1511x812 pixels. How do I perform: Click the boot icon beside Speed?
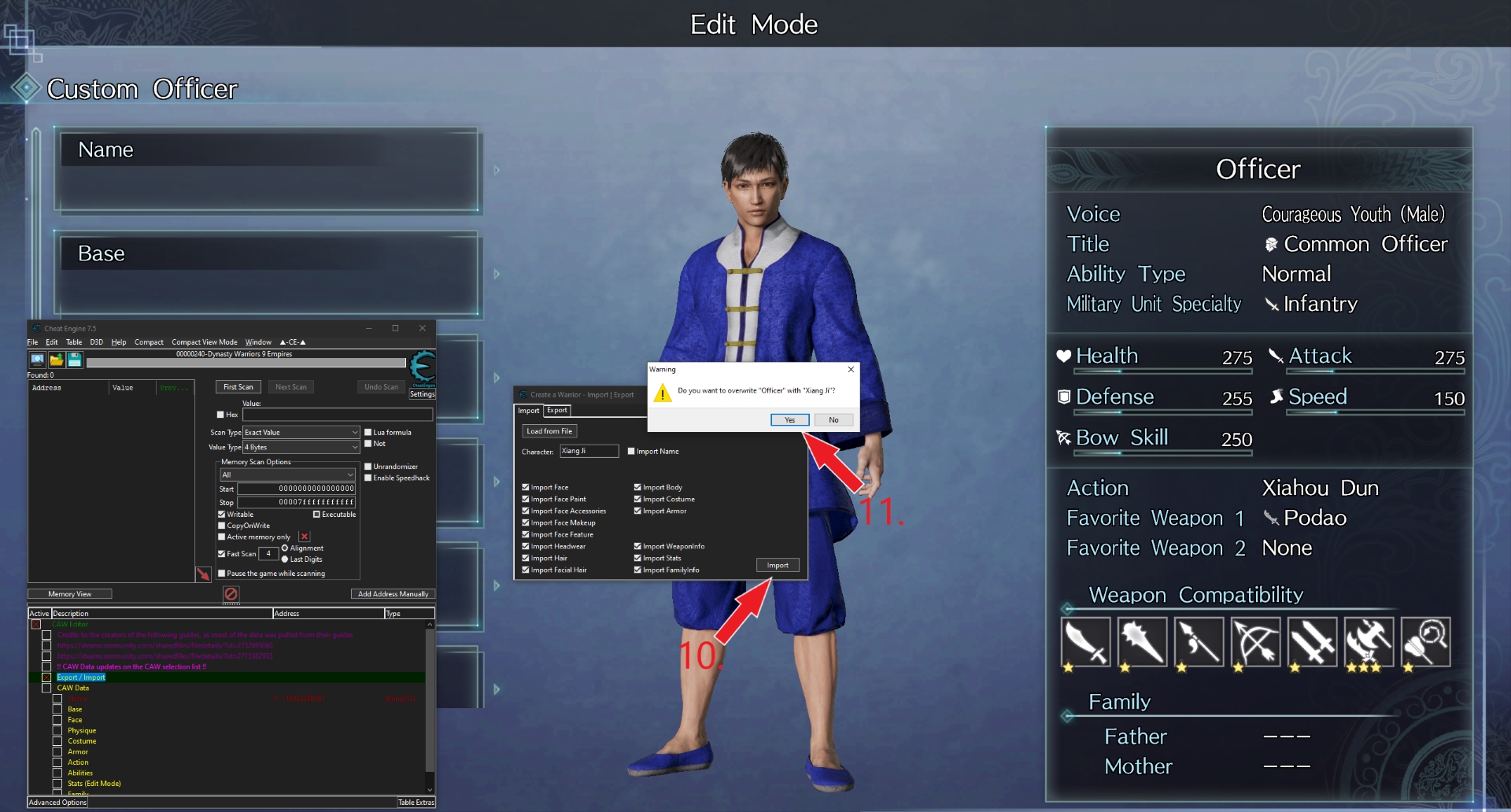pyautogui.click(x=1276, y=397)
